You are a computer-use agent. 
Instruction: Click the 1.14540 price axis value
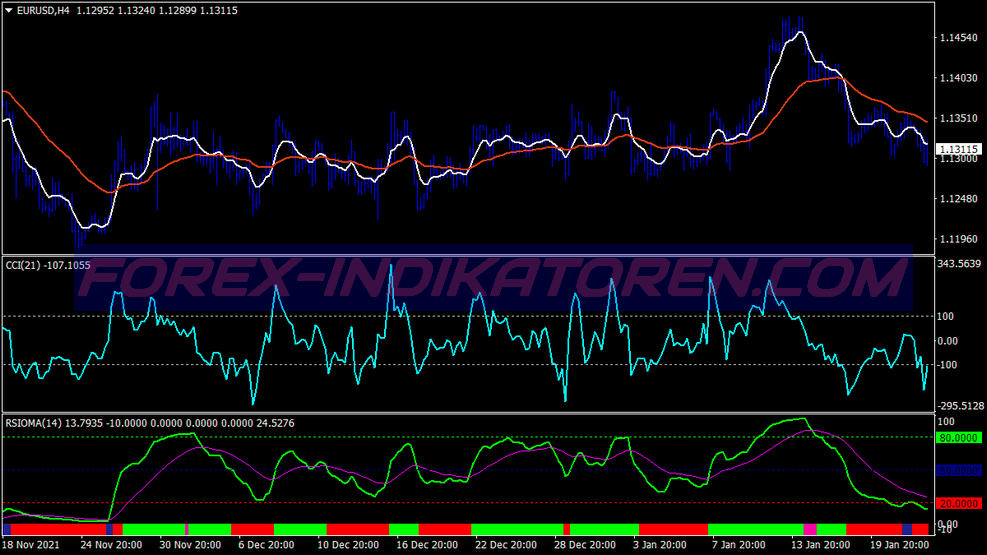click(x=959, y=38)
